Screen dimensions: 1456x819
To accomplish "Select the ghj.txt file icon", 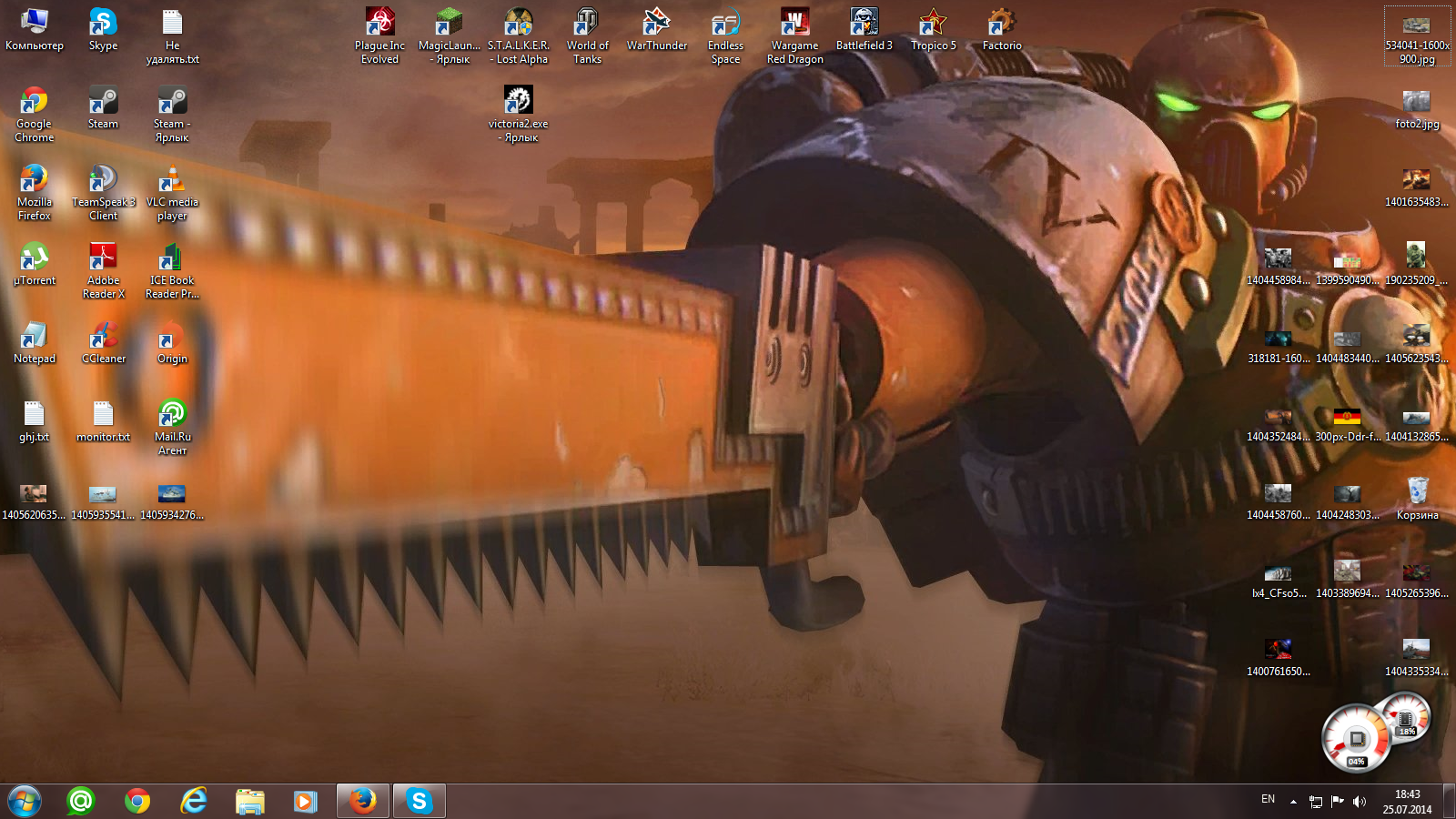I will coord(35,420).
